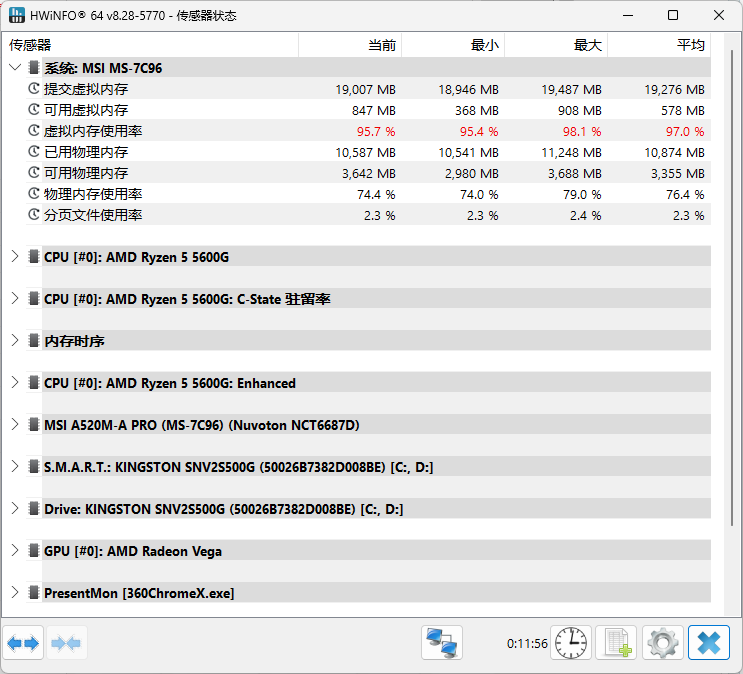Click chip icon of S.M.A.R.T.: KINGSTON group
The height and width of the screenshot is (674, 743).
(x=34, y=466)
